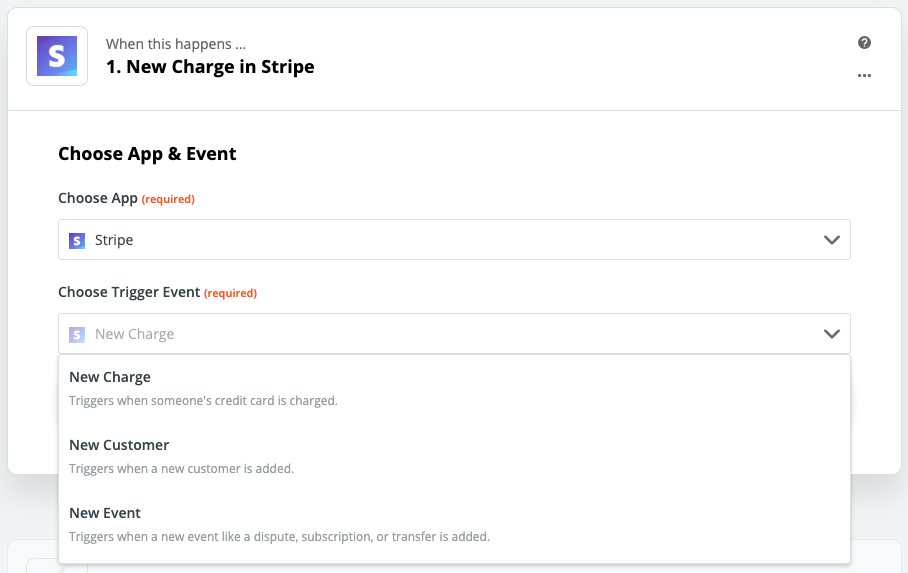Choose the New Event trigger option
The height and width of the screenshot is (573, 908).
tap(105, 513)
